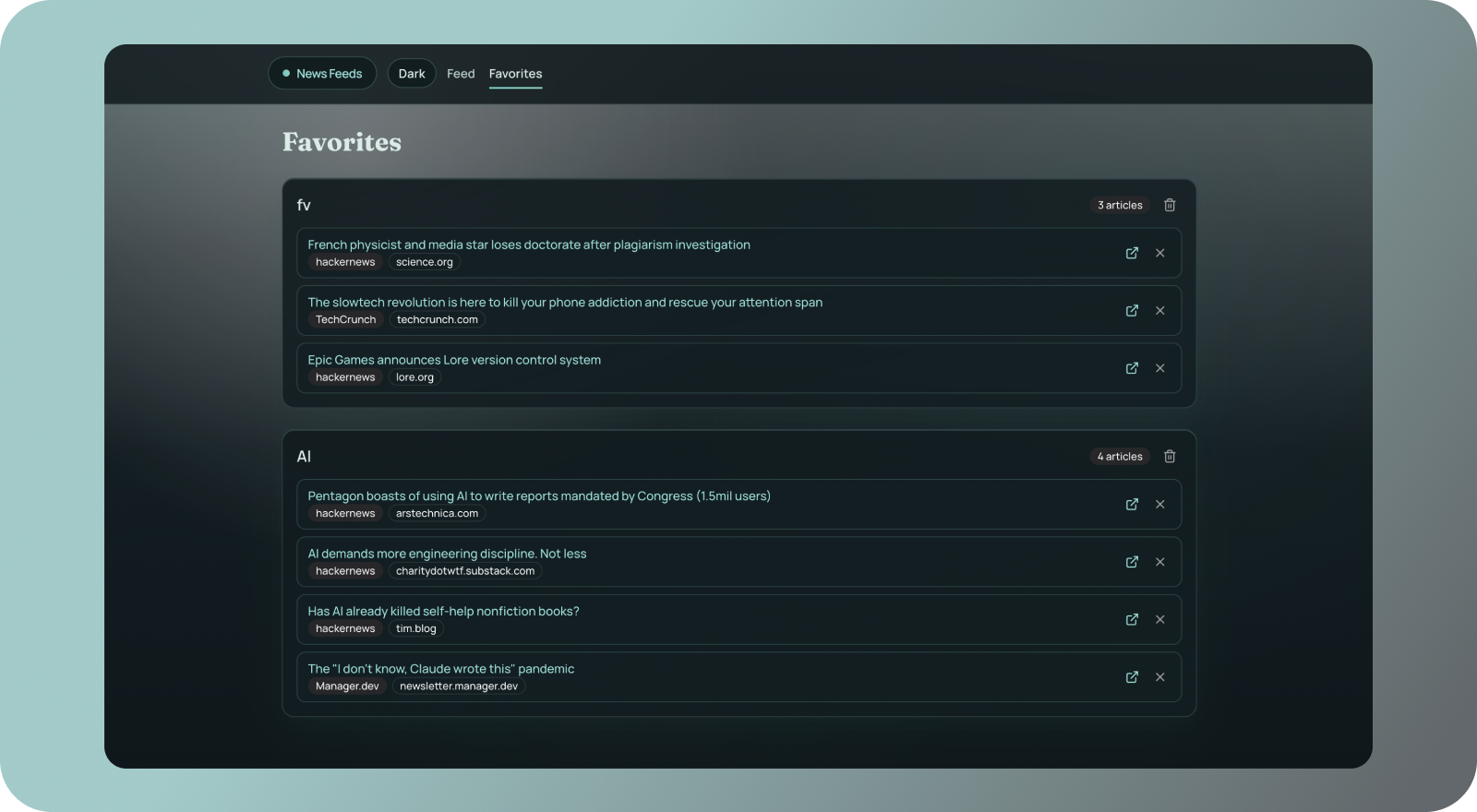Viewport: 1477px width, 812px height.
Task: Click the lore.org domain tag
Action: pyautogui.click(x=414, y=377)
